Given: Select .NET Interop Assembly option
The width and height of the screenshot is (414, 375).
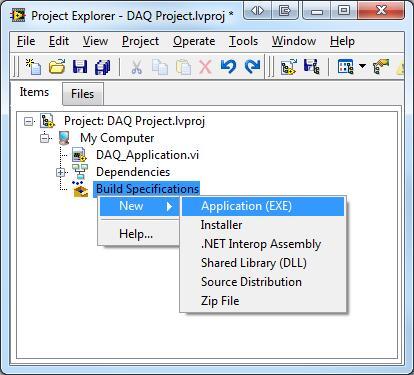Looking at the screenshot, I should (263, 244).
